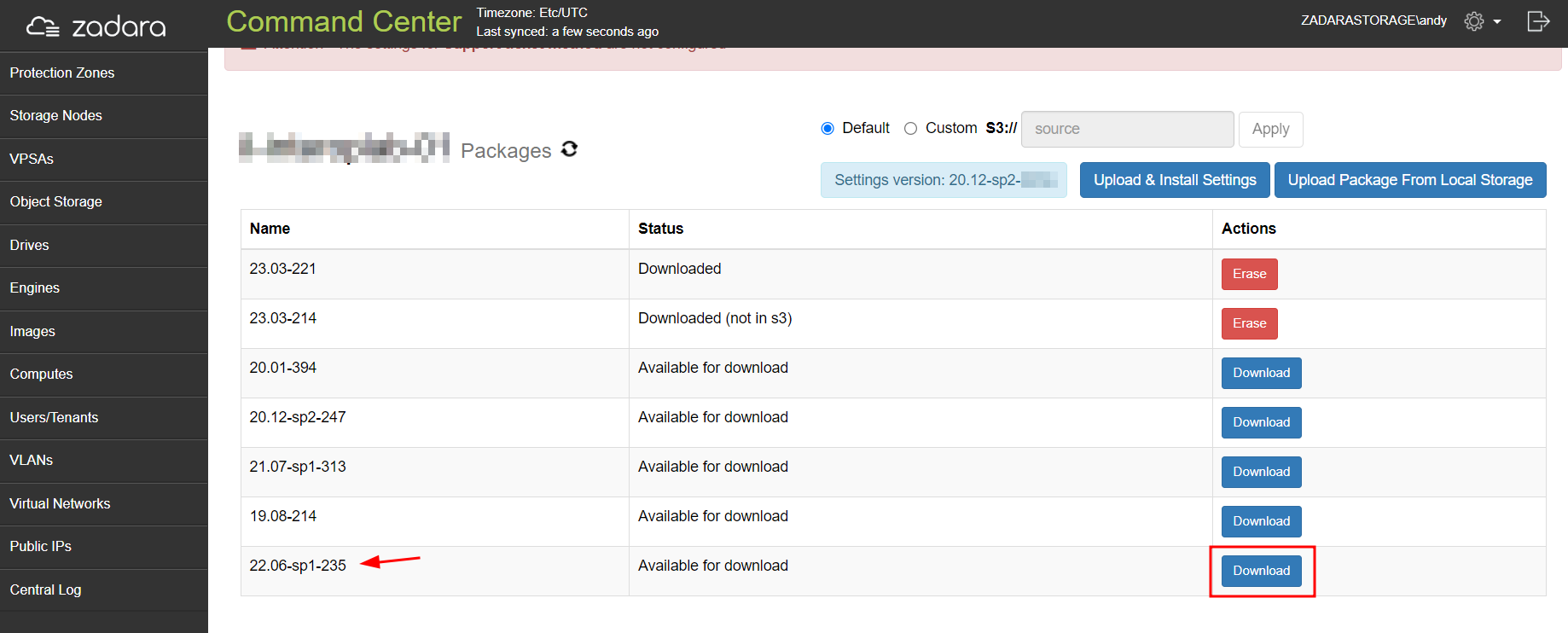1568x633 pixels.
Task: Click Upload Package From Local Storage
Action: pos(1410,180)
